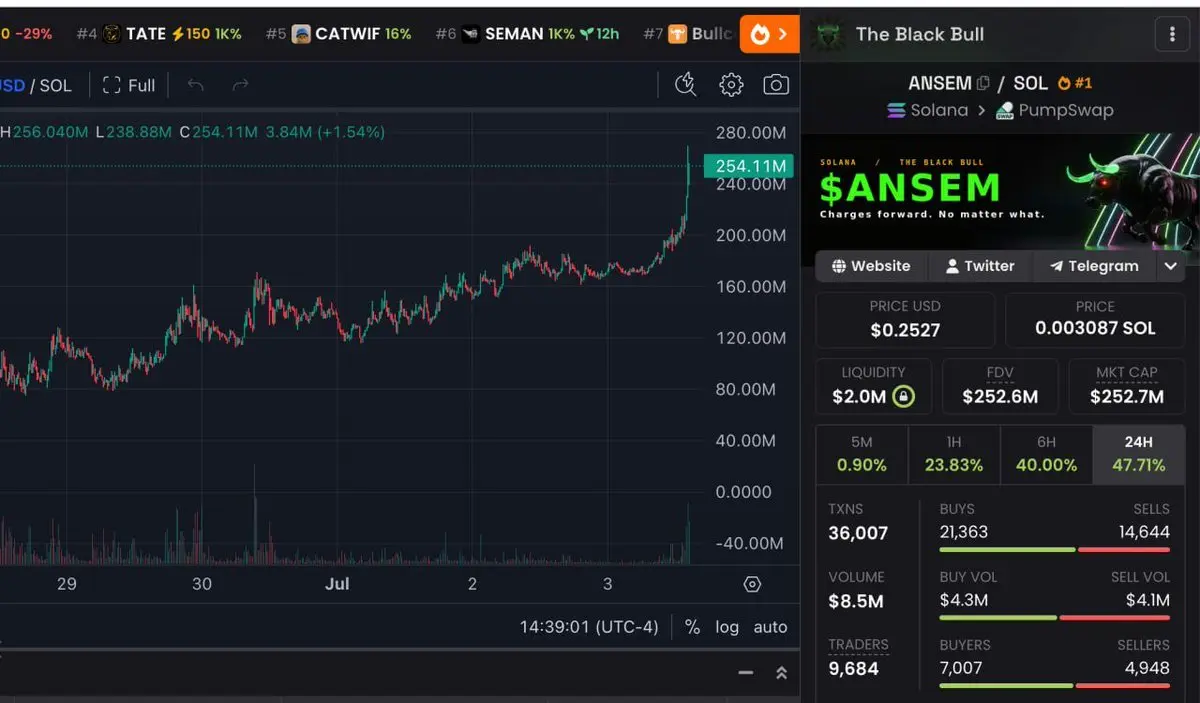Toggle the percent scale option
Image resolution: width=1200 pixels, height=703 pixels.
coord(692,627)
